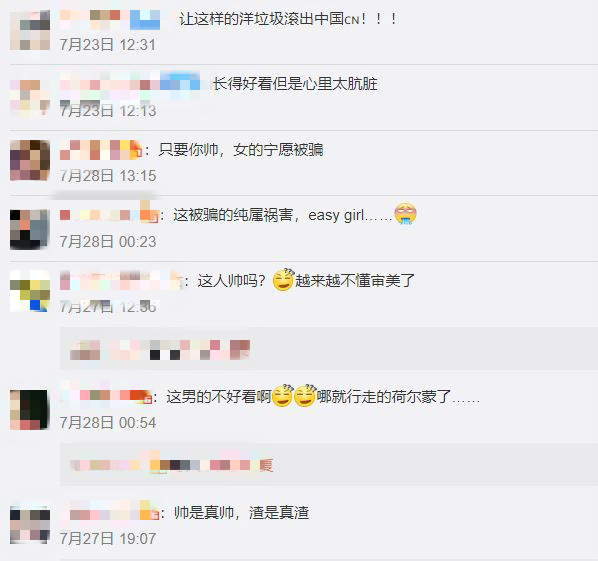Open blurred username of 让这样的洋垃圾 comment

[x=110, y=19]
